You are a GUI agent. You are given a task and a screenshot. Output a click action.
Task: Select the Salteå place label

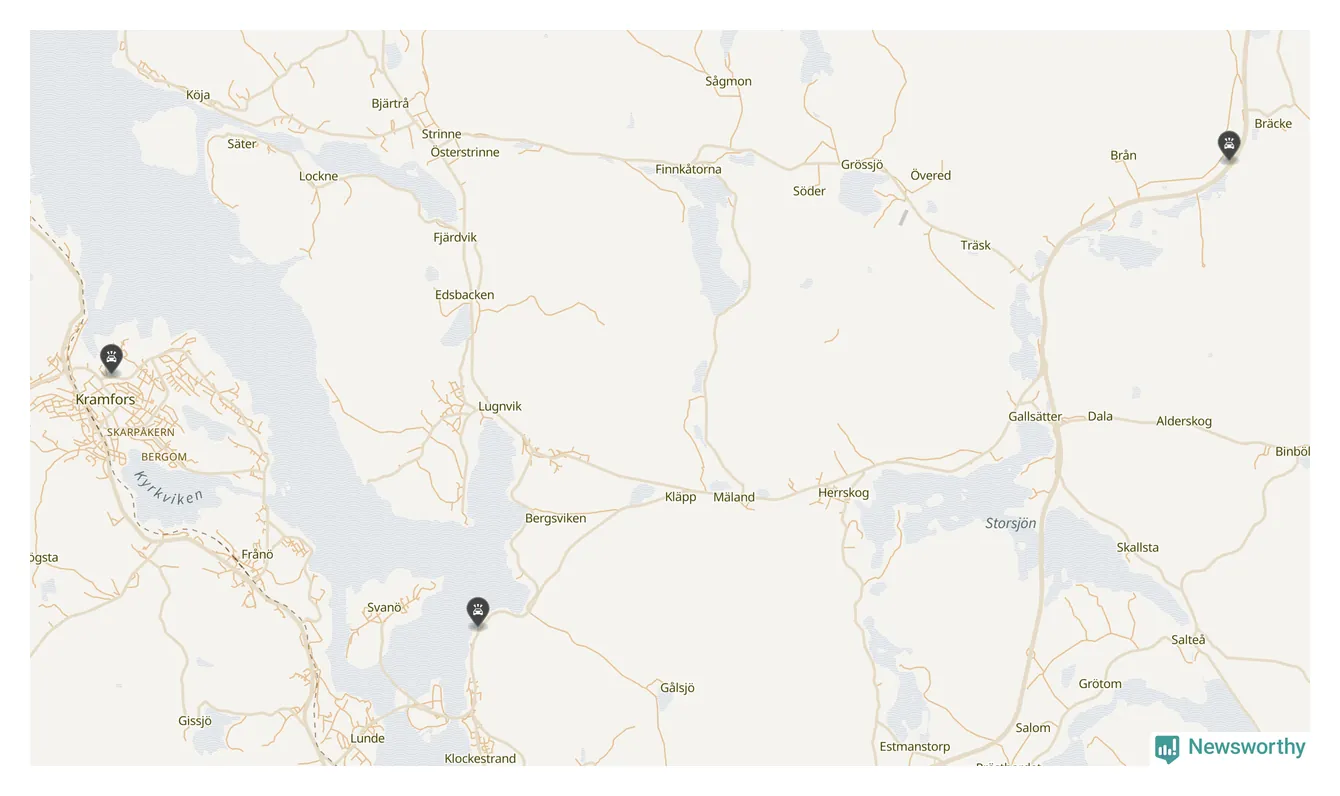tap(1188, 640)
